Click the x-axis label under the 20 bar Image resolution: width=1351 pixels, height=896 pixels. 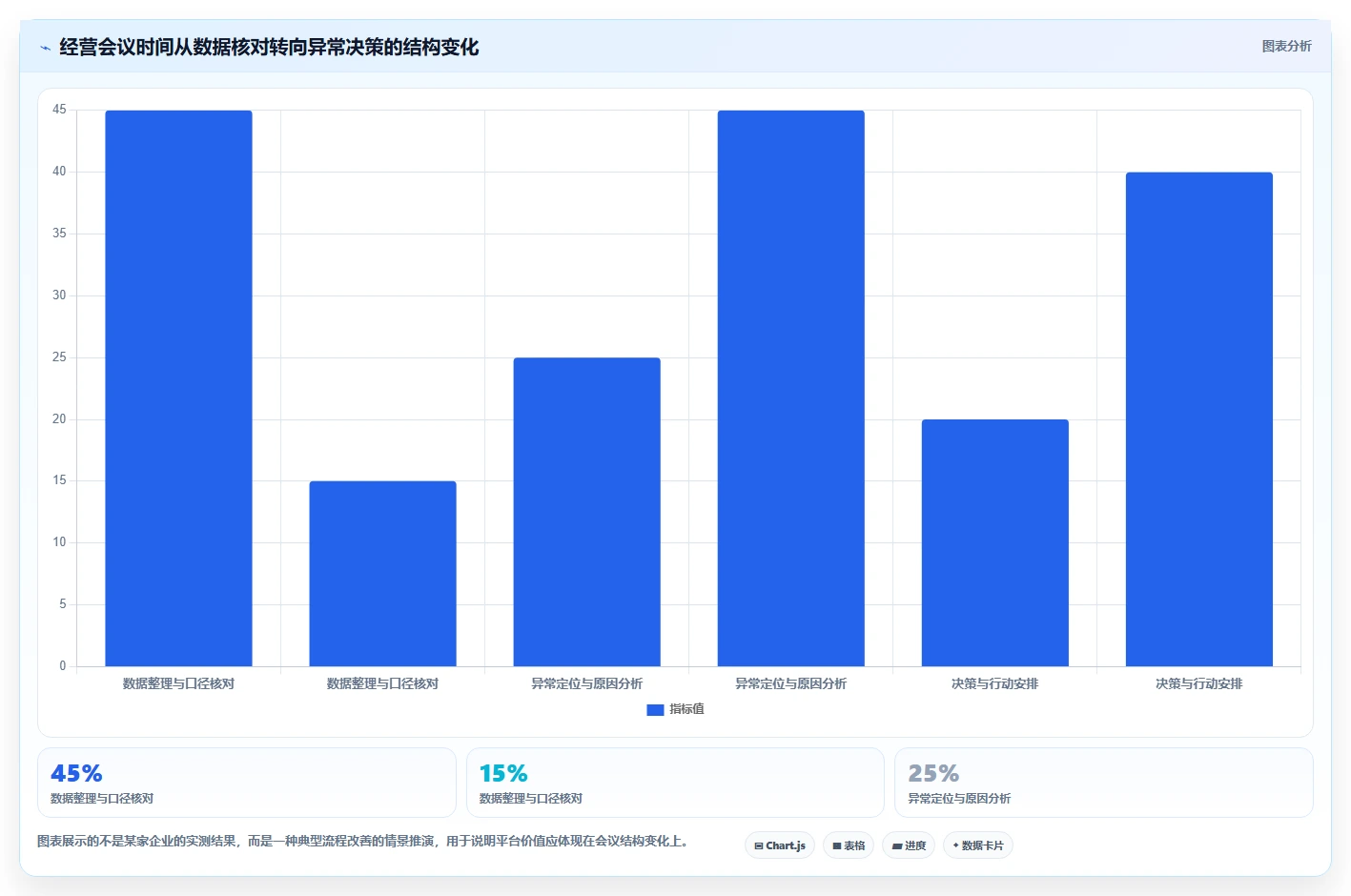coord(994,683)
